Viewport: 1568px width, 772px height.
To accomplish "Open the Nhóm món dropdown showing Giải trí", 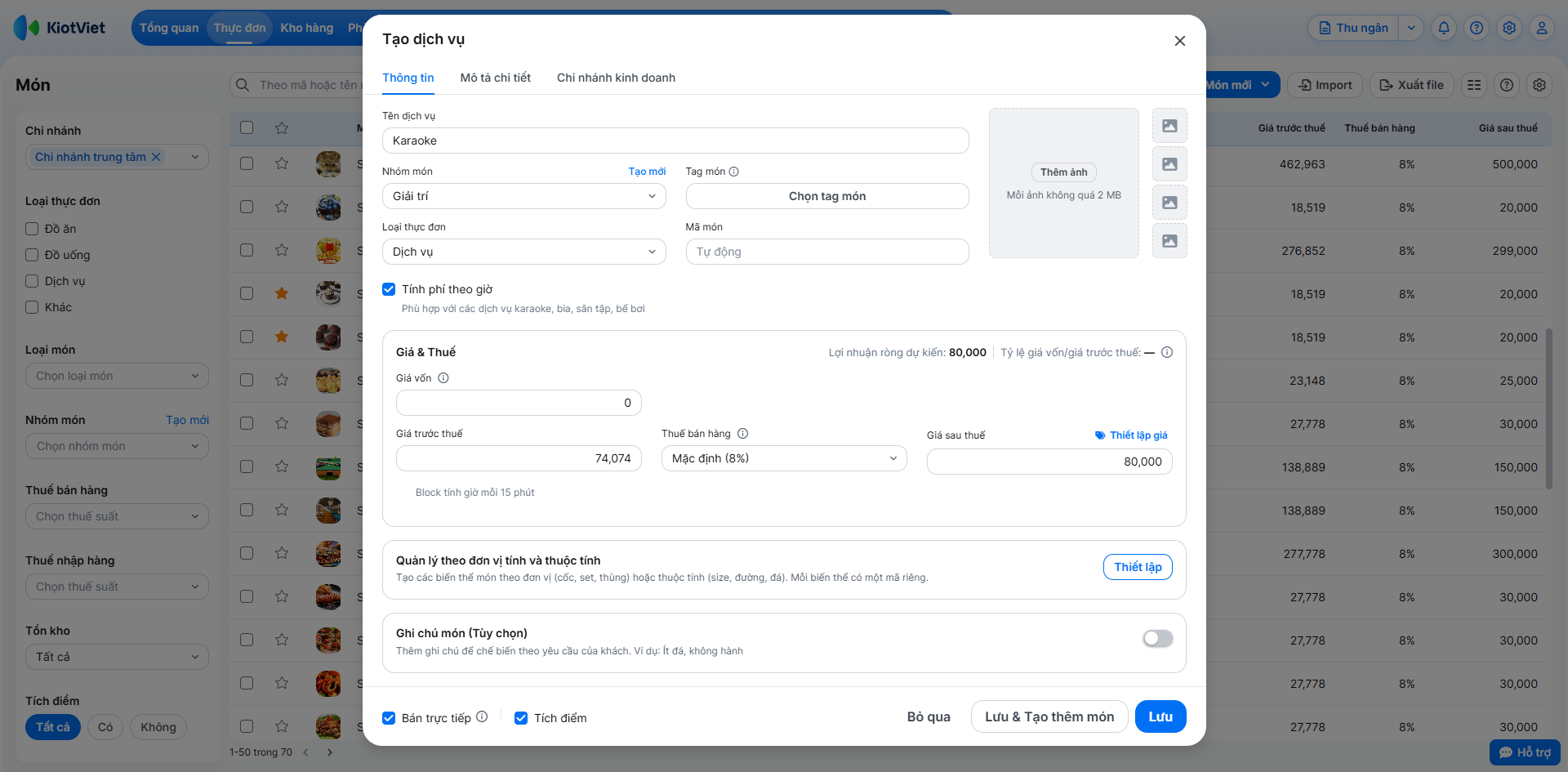I will pos(523,196).
